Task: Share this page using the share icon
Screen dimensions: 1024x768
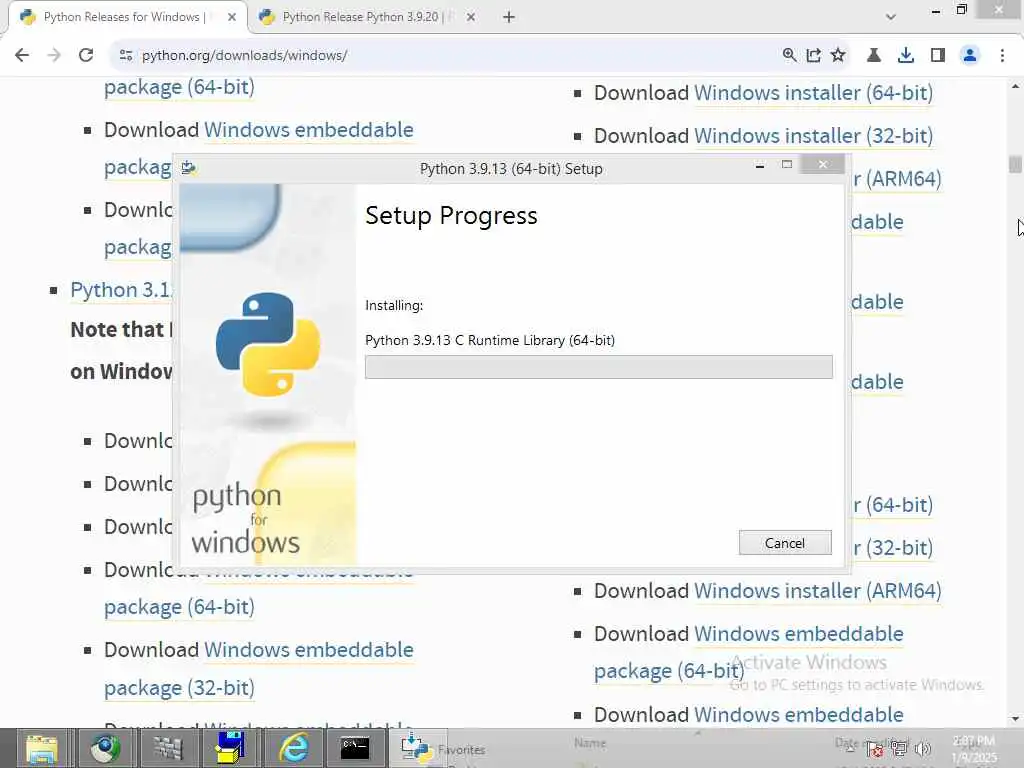Action: [x=813, y=55]
